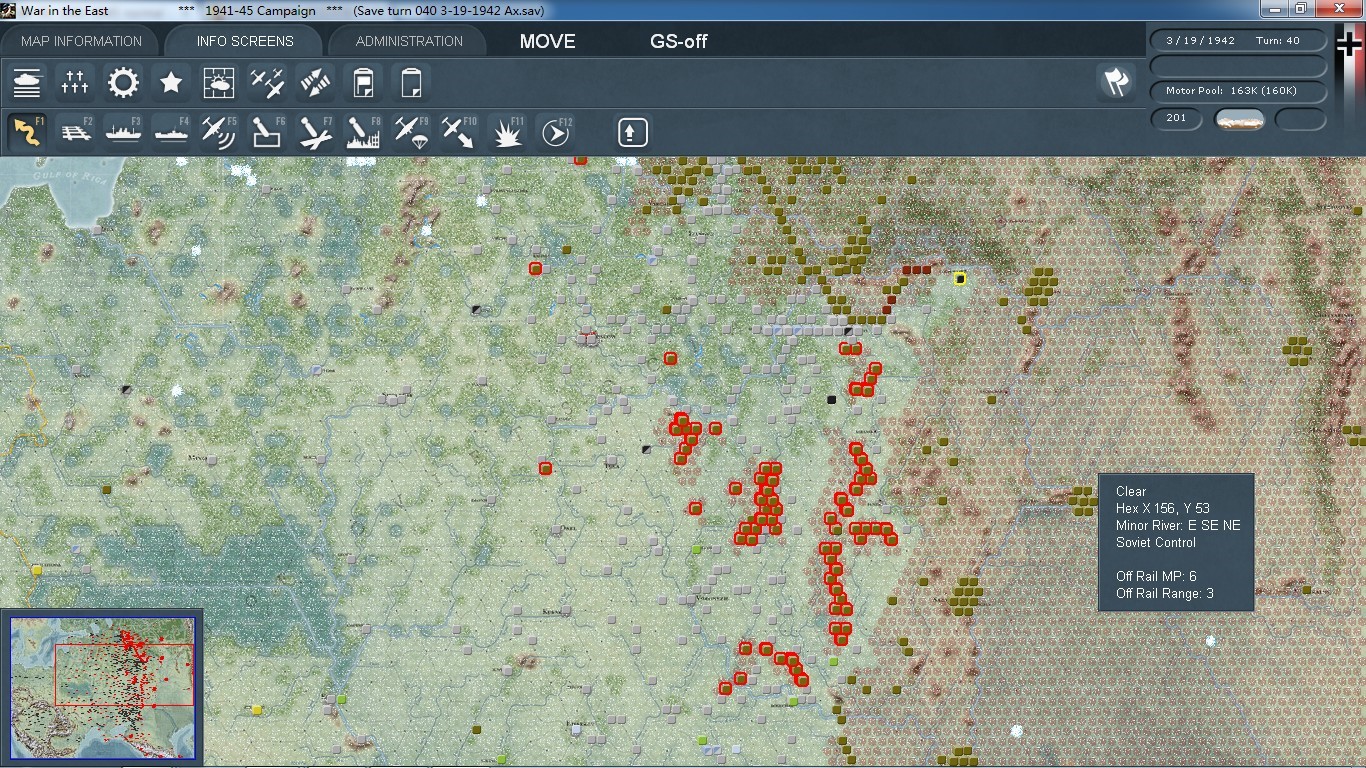Minimize the War in the East window
1366x768 pixels.
1273,8
